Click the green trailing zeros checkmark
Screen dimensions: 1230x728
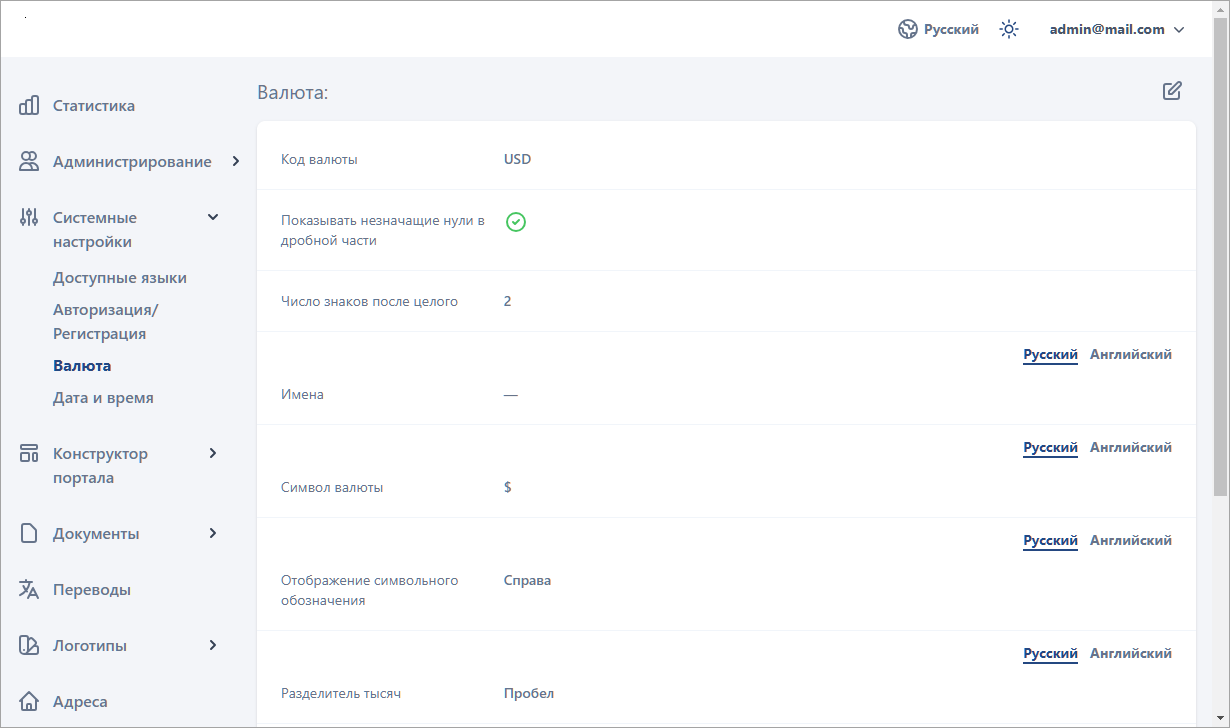pos(515,221)
